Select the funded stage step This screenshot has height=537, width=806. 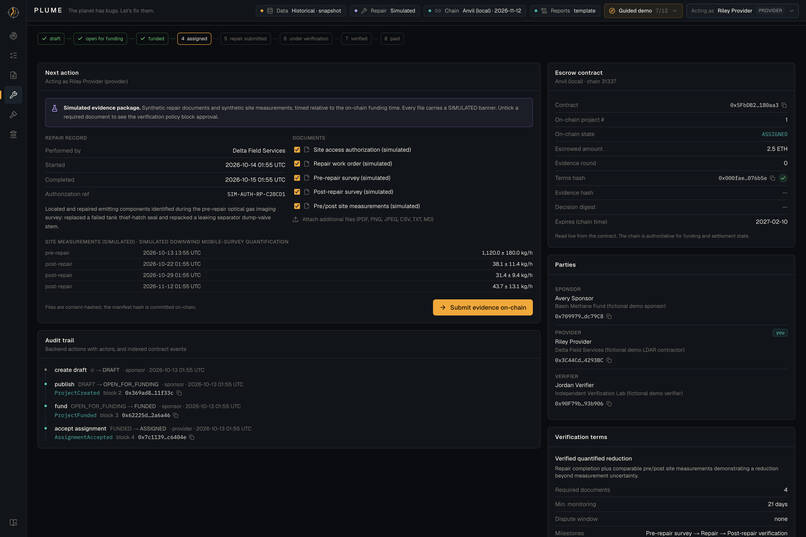coord(152,39)
